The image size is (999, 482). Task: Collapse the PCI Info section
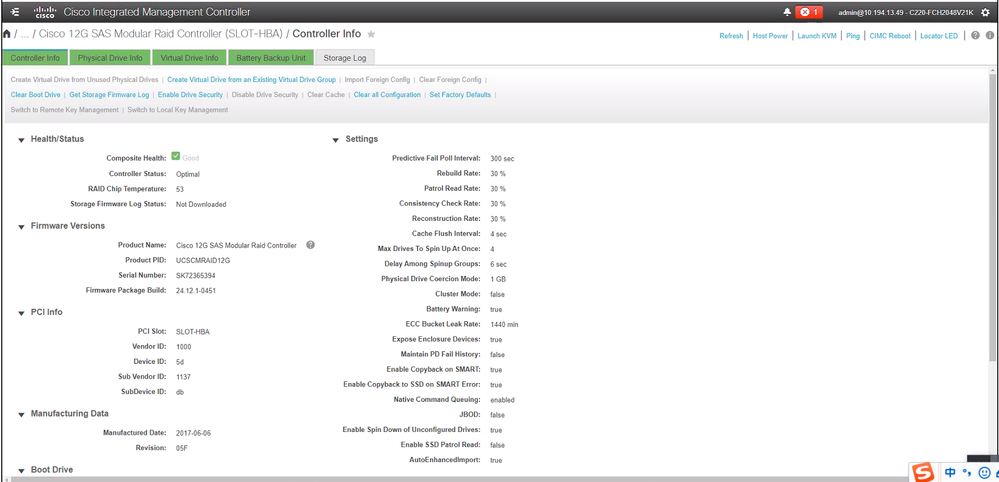[x=21, y=313]
